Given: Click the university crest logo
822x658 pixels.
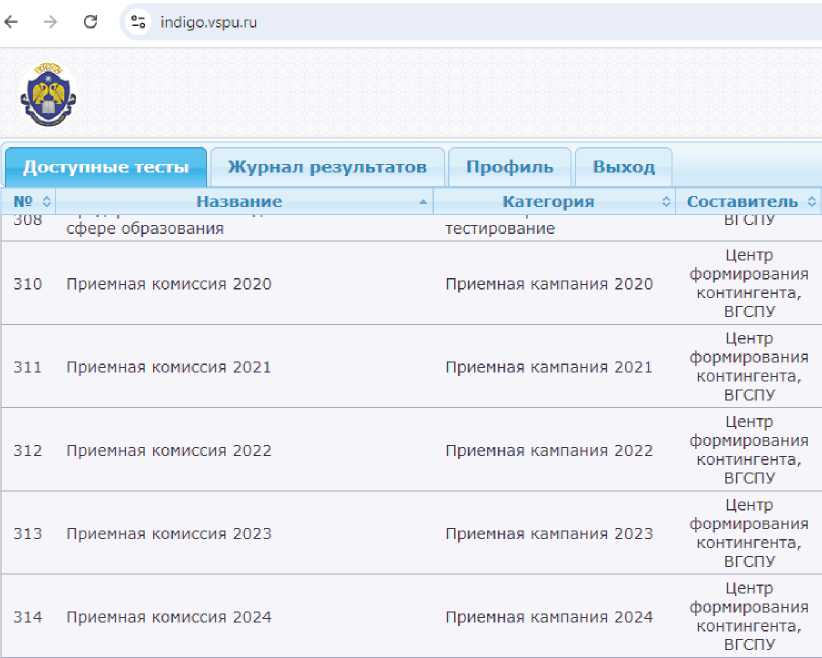Looking at the screenshot, I should click(47, 95).
